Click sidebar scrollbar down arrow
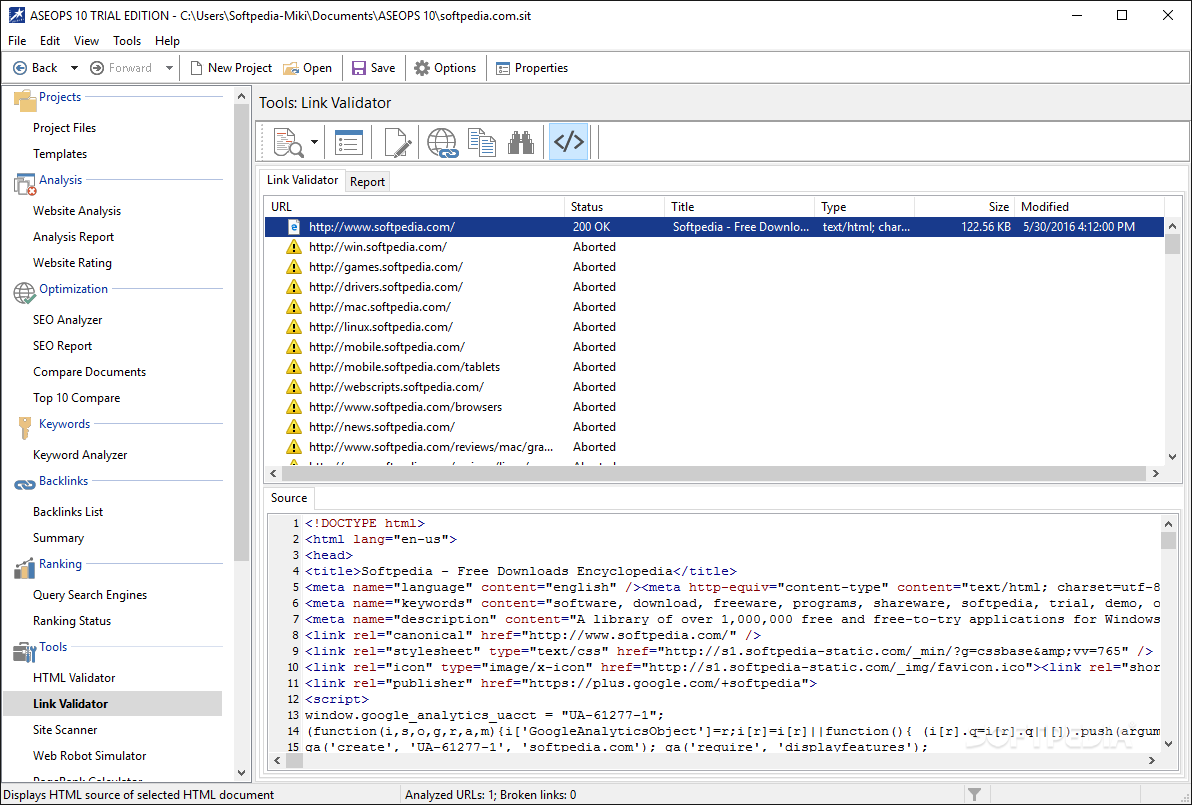The image size is (1192, 805). tap(241, 773)
